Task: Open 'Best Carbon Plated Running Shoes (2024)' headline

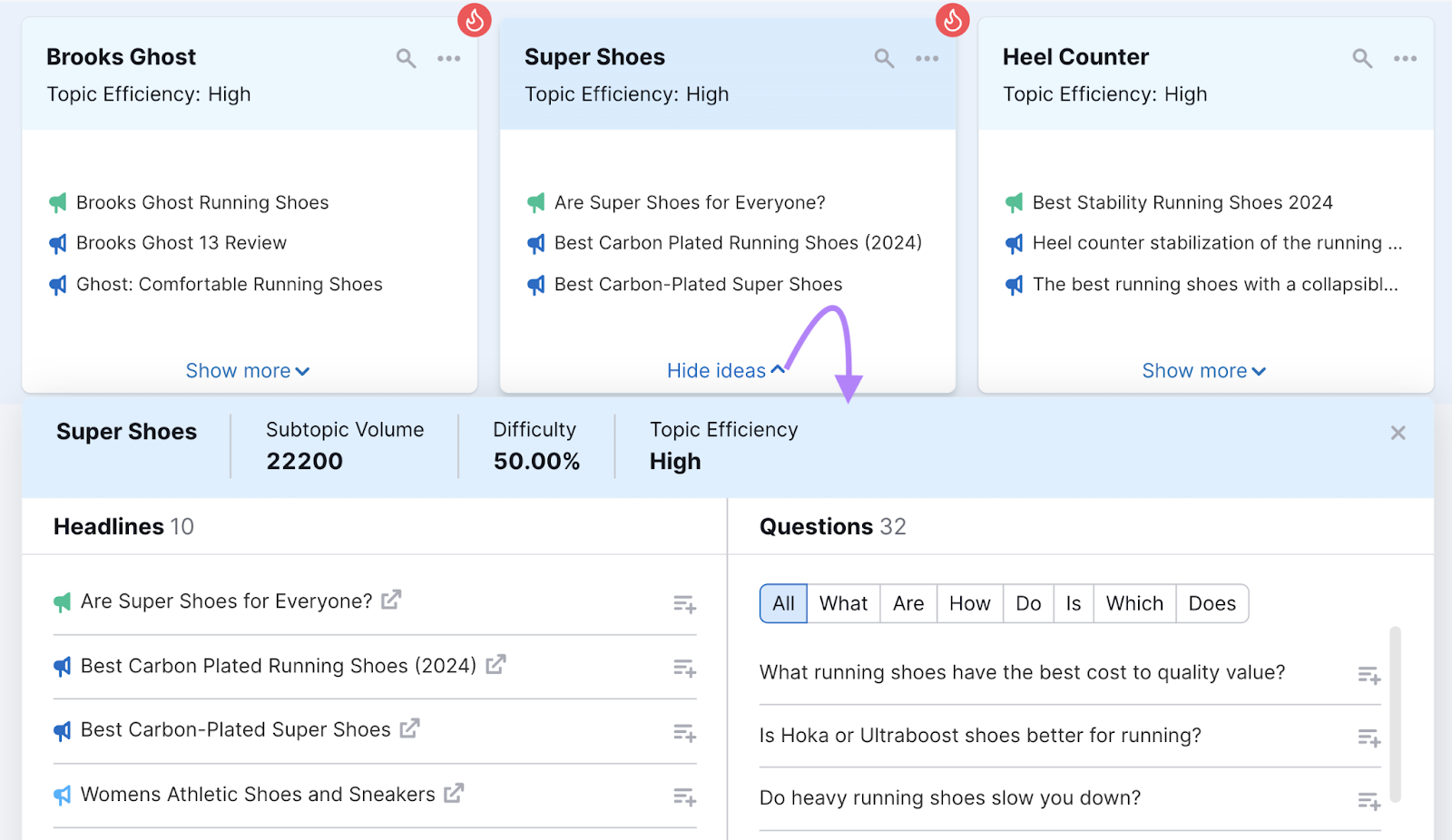Action: coord(495,664)
